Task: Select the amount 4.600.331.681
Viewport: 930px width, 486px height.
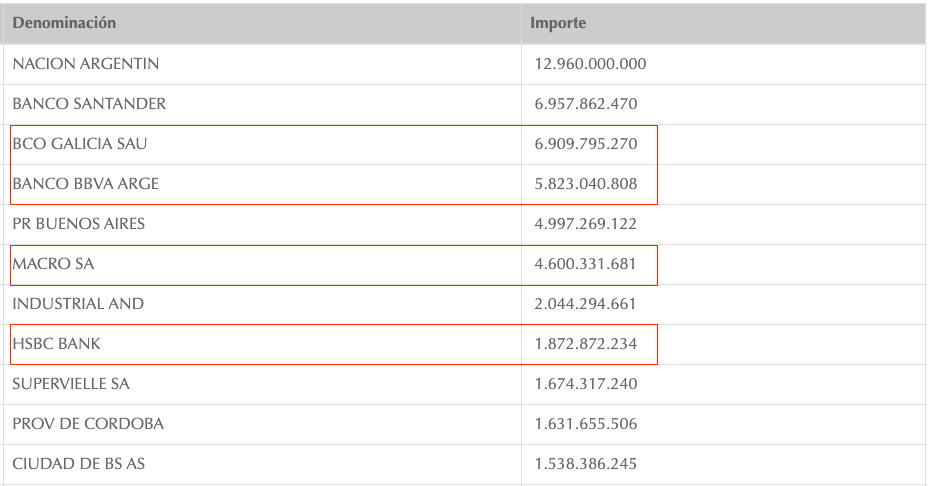Action: [x=585, y=263]
